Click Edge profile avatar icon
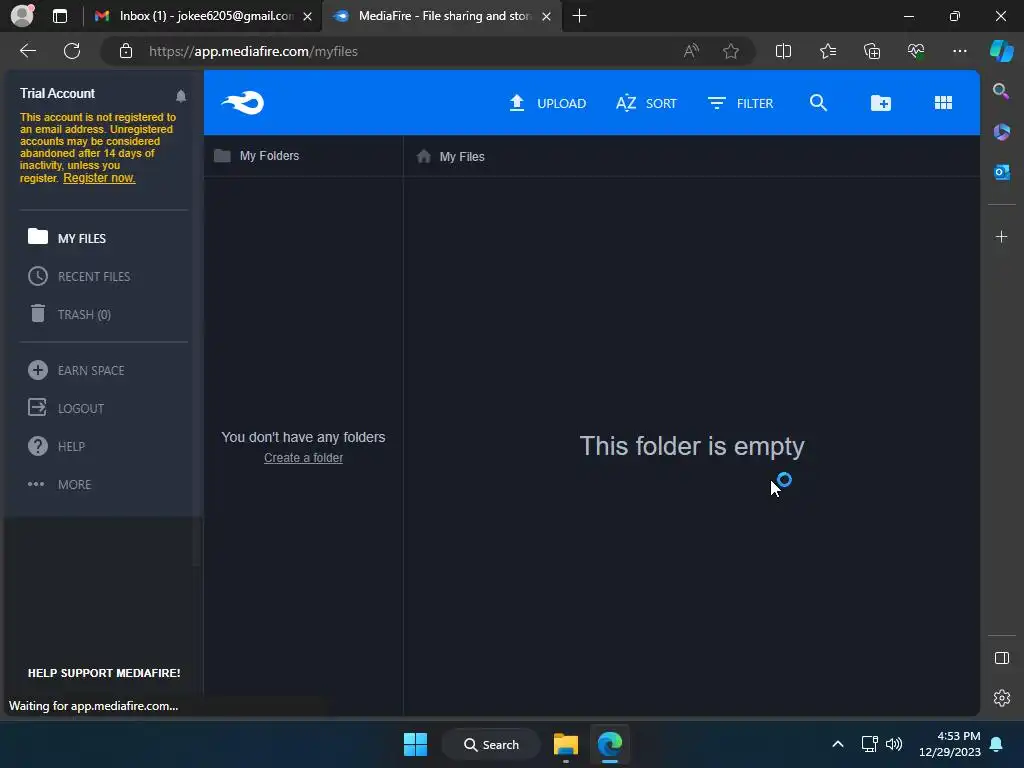This screenshot has width=1024, height=768. point(23,15)
